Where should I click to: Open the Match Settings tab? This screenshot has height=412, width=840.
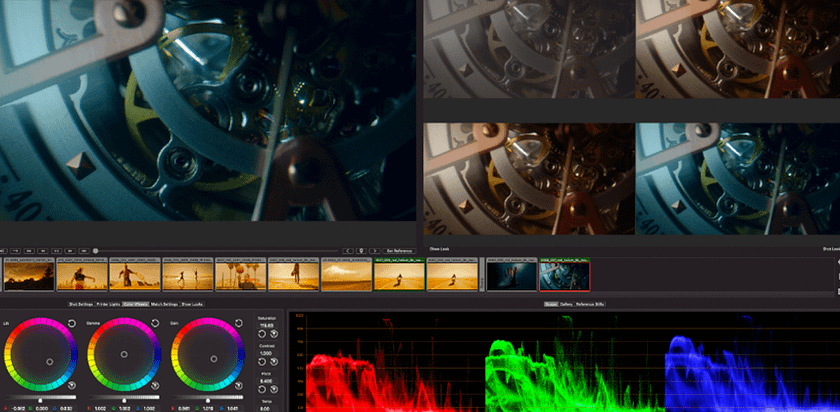[164, 304]
